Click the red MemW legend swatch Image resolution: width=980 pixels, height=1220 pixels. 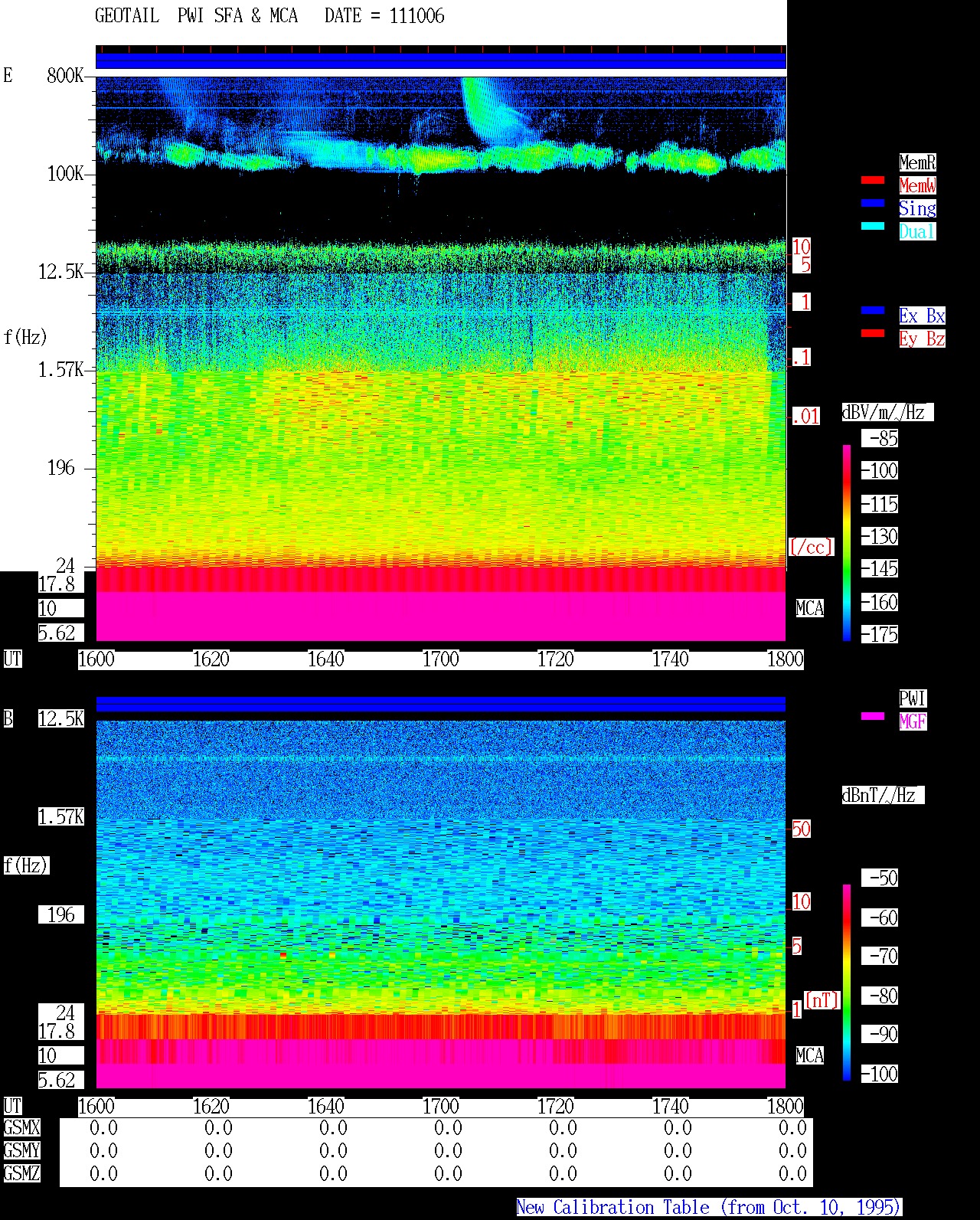873,181
